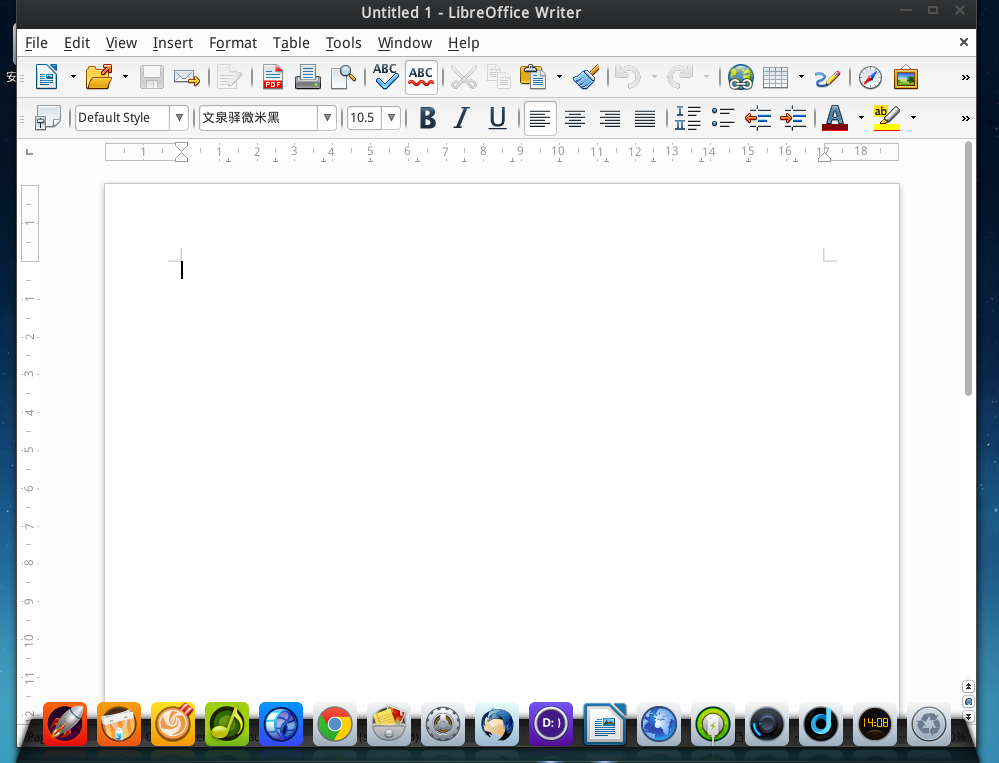Image resolution: width=999 pixels, height=763 pixels.
Task: Center align the paragraph
Action: point(575,118)
